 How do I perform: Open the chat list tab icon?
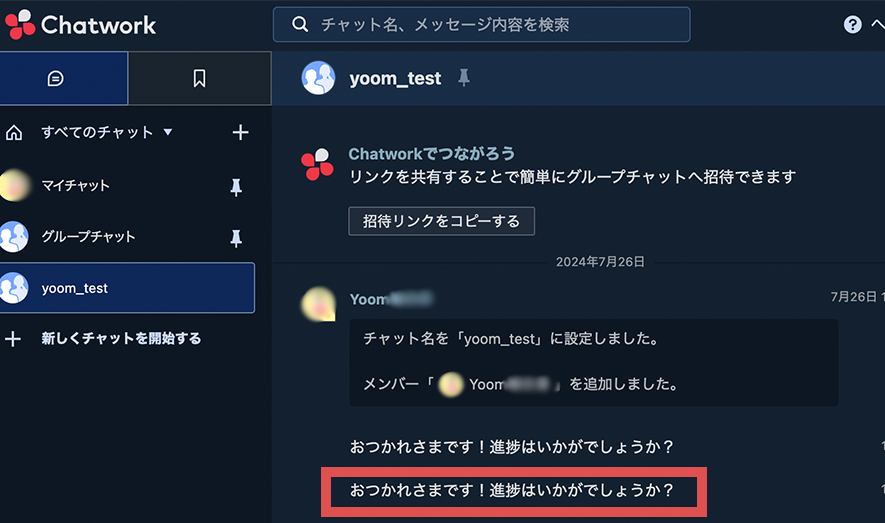[55, 78]
